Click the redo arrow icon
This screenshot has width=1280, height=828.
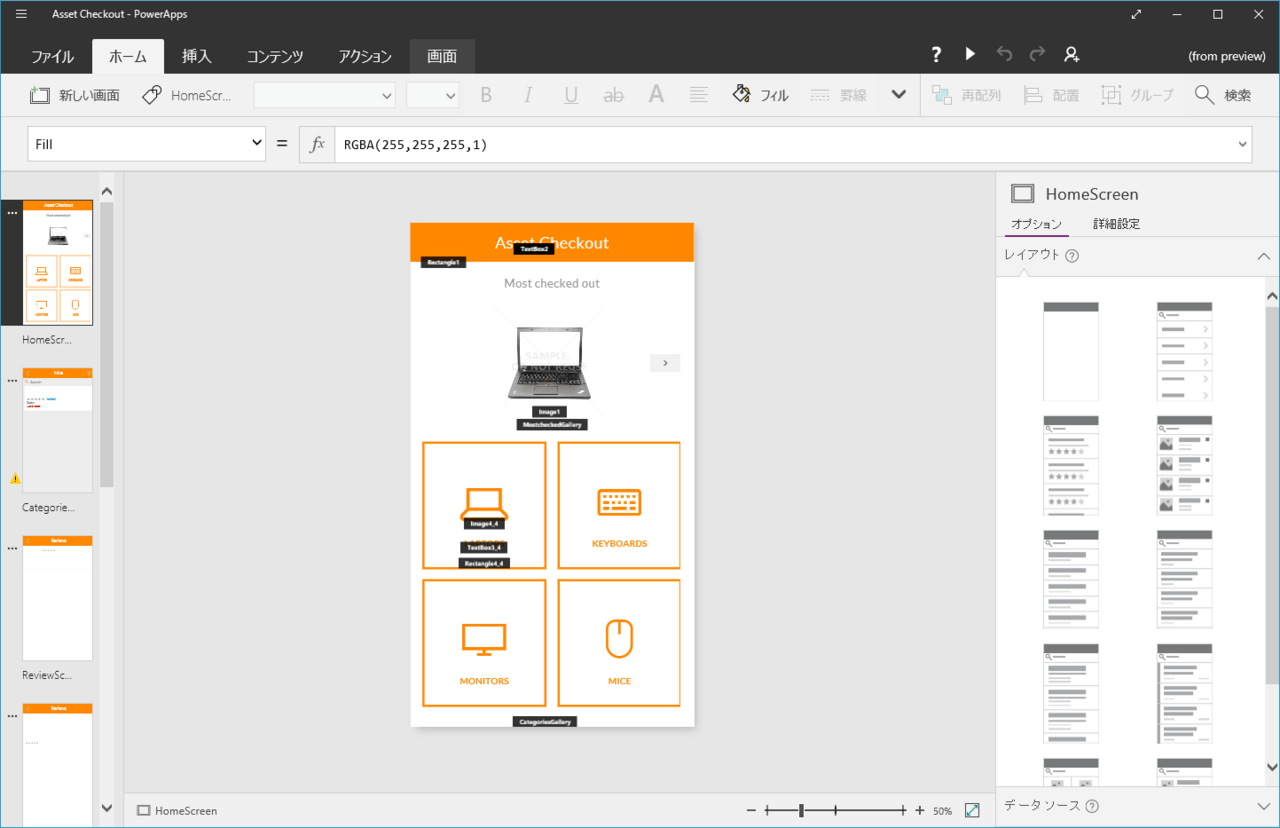(1037, 55)
